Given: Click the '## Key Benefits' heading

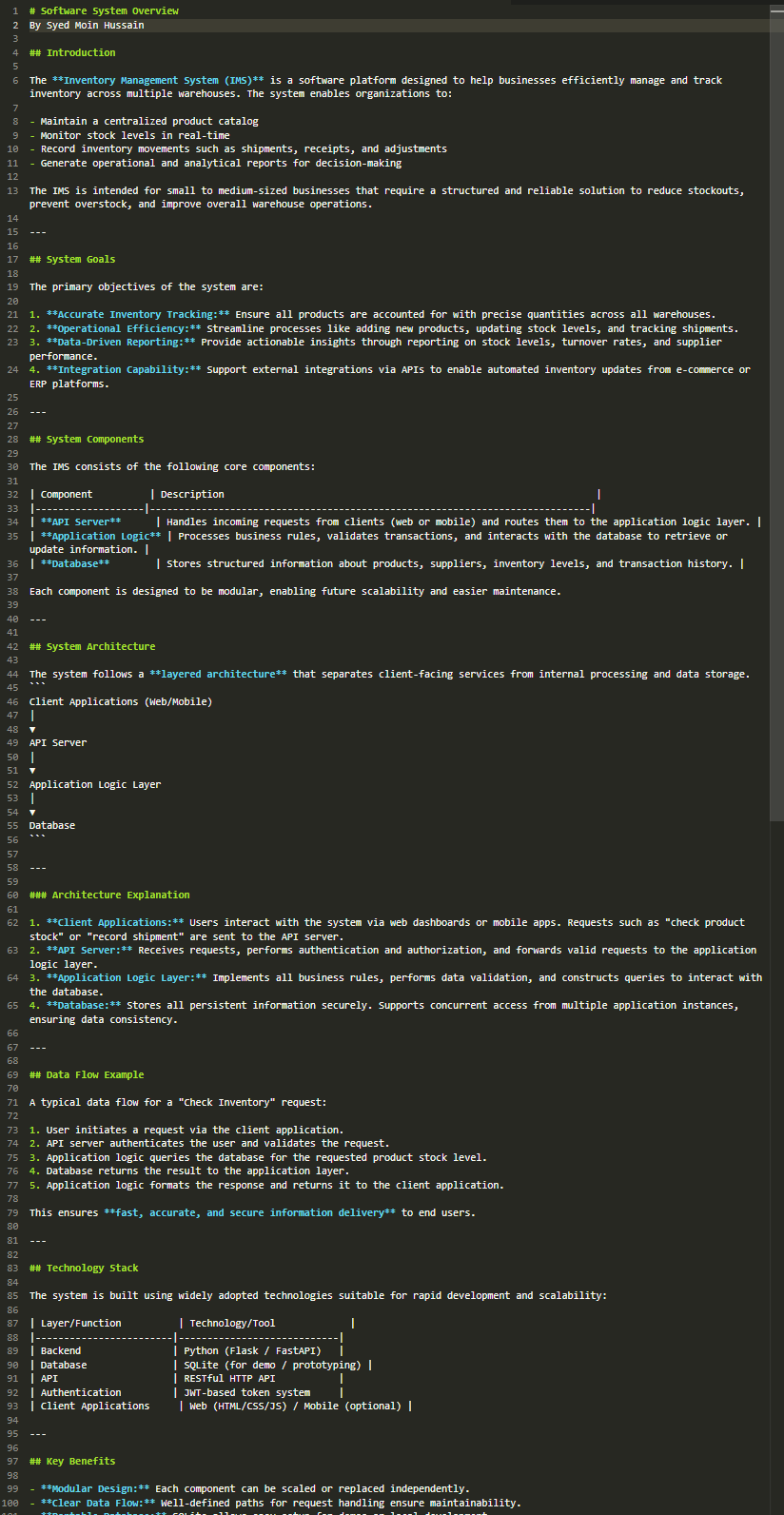Looking at the screenshot, I should pyautogui.click(x=72, y=1461).
